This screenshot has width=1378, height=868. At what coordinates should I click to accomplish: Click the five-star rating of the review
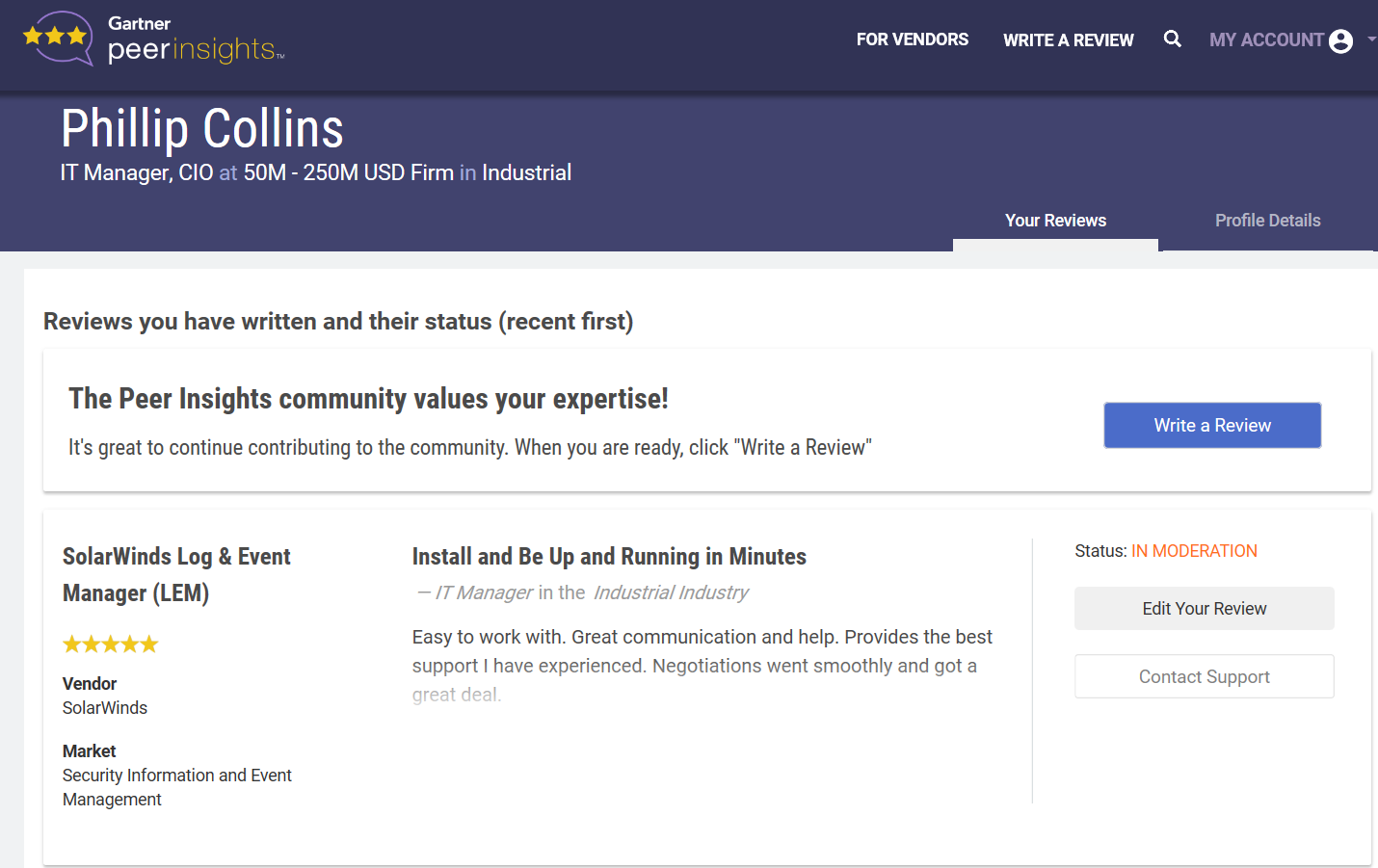pyautogui.click(x=110, y=644)
